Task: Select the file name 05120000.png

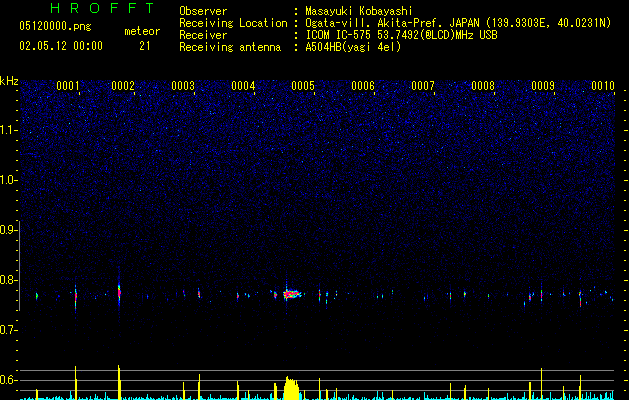Action: [55, 26]
